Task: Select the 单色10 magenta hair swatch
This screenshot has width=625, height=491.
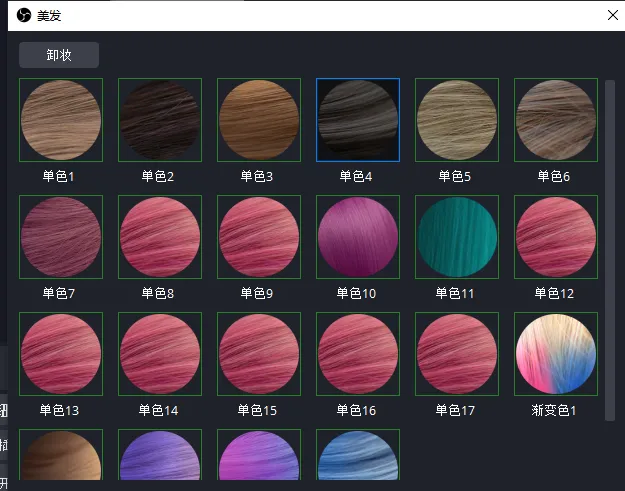Action: (358, 237)
